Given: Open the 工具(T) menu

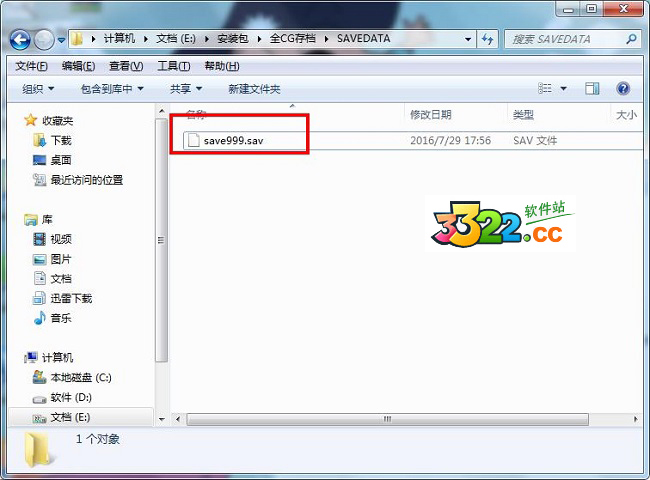Looking at the screenshot, I should click(174, 66).
